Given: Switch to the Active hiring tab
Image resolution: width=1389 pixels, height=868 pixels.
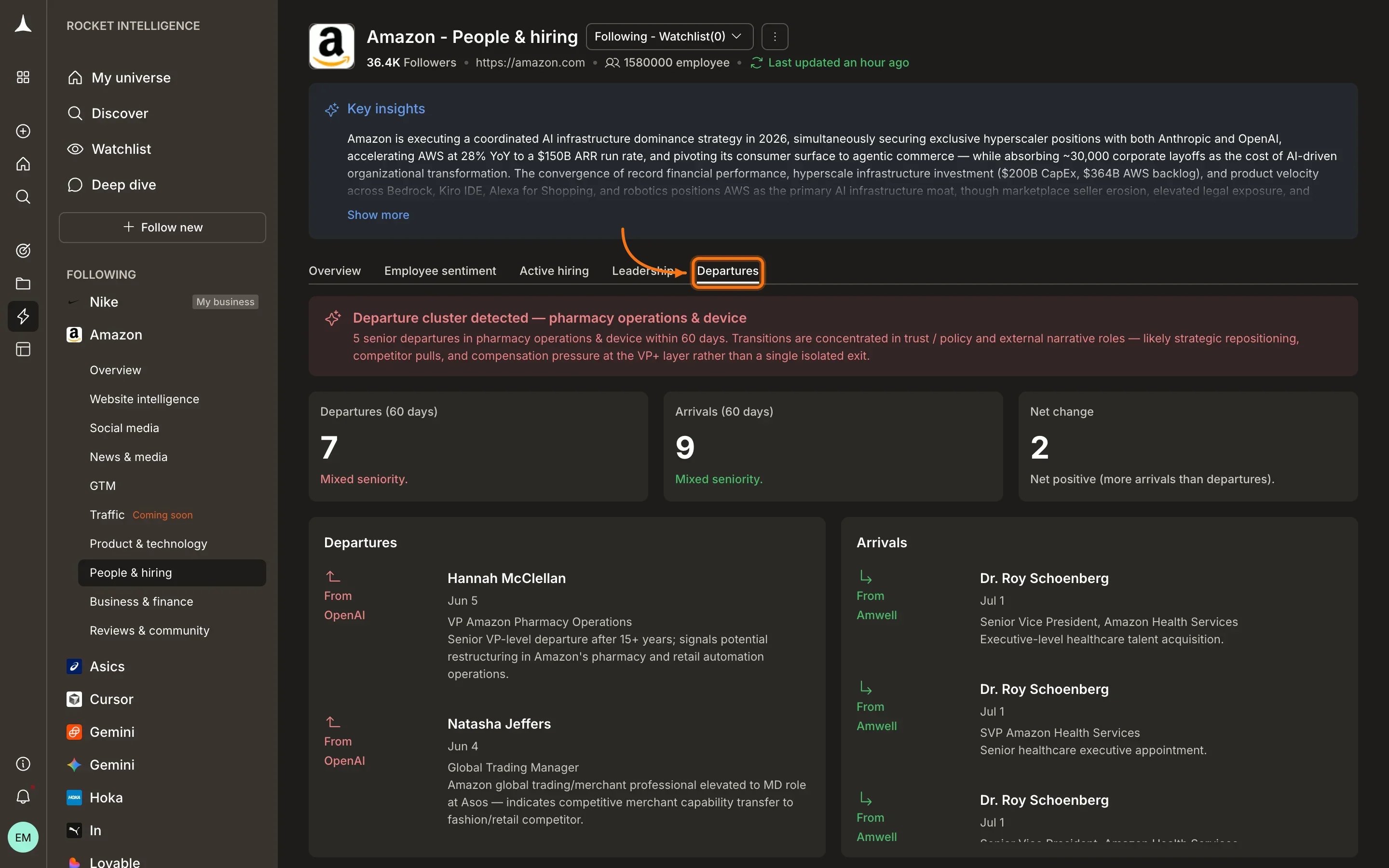Looking at the screenshot, I should [x=554, y=271].
